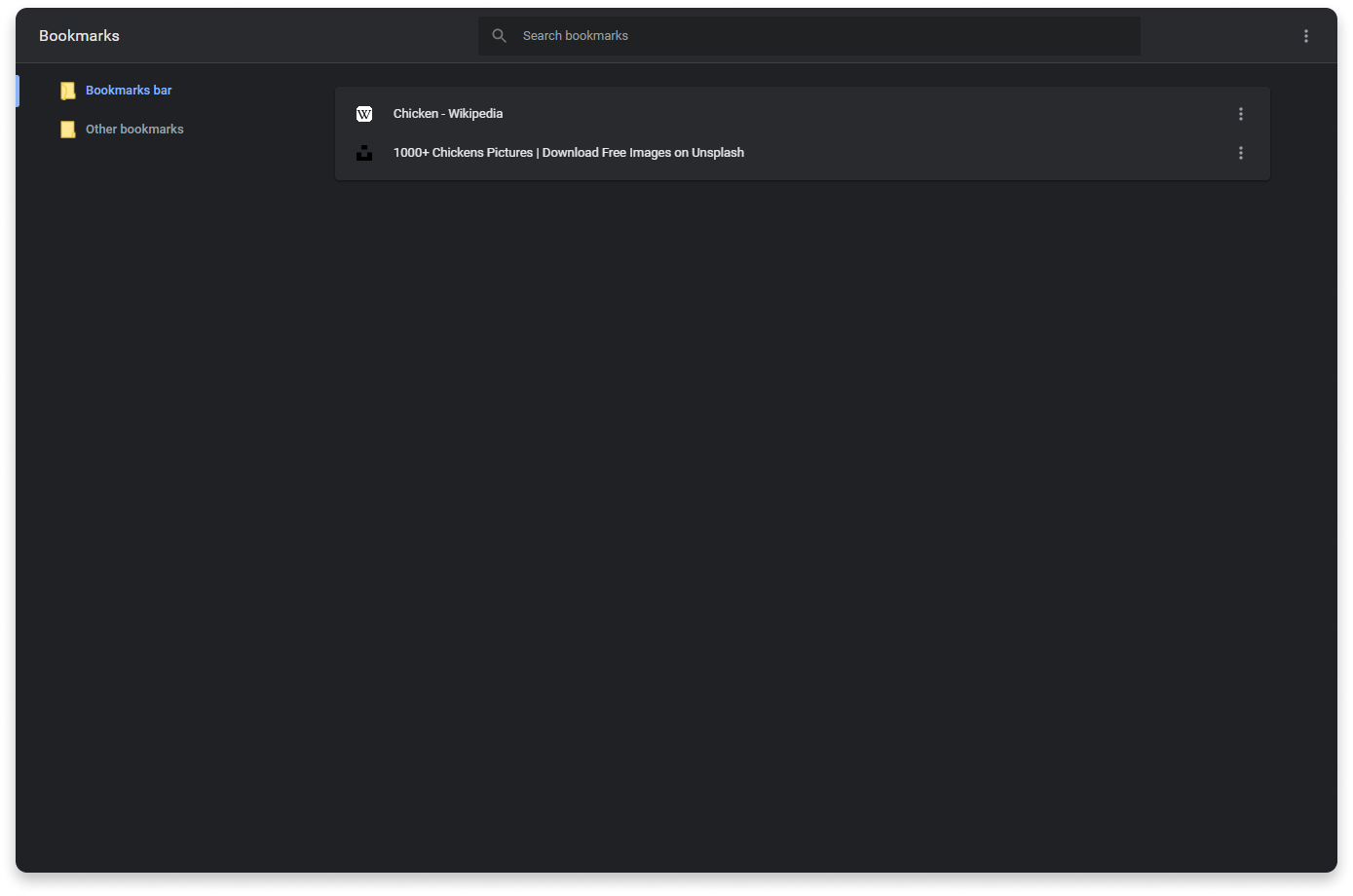The height and width of the screenshot is (896, 1353).
Task: Open the kebab menu for Chicken - Wikipedia
Action: [x=1240, y=113]
